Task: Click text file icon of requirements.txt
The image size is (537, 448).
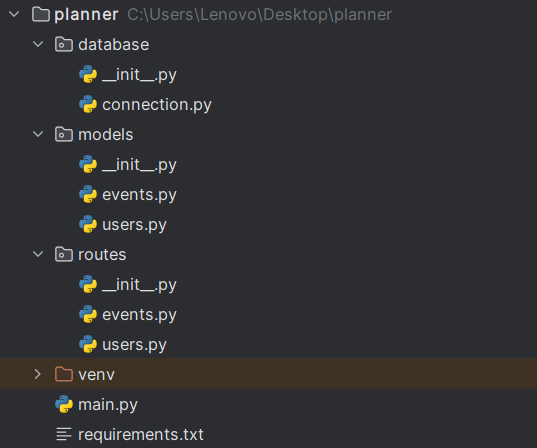Action: tap(64, 434)
